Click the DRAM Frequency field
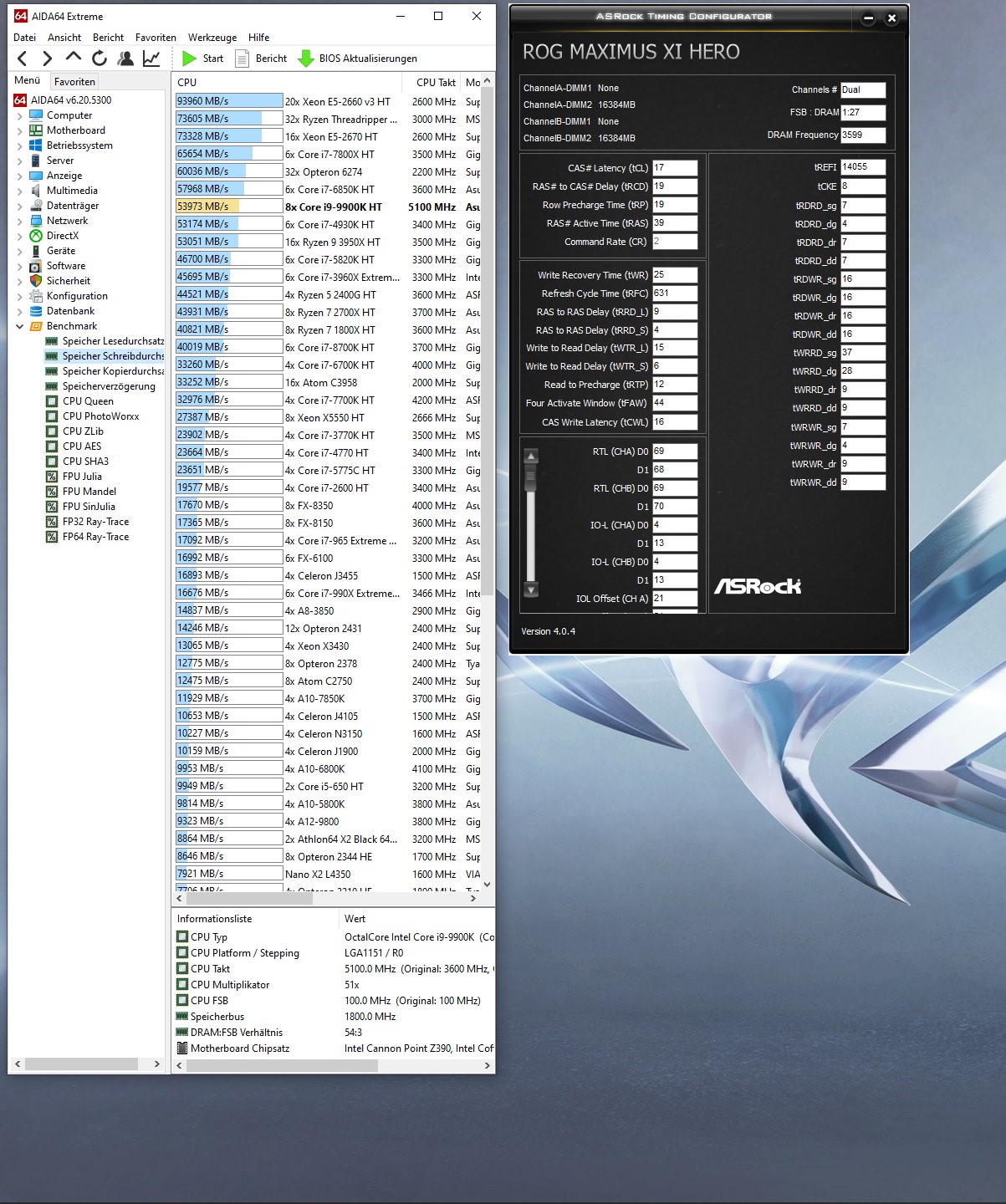1006x1204 pixels. point(863,135)
